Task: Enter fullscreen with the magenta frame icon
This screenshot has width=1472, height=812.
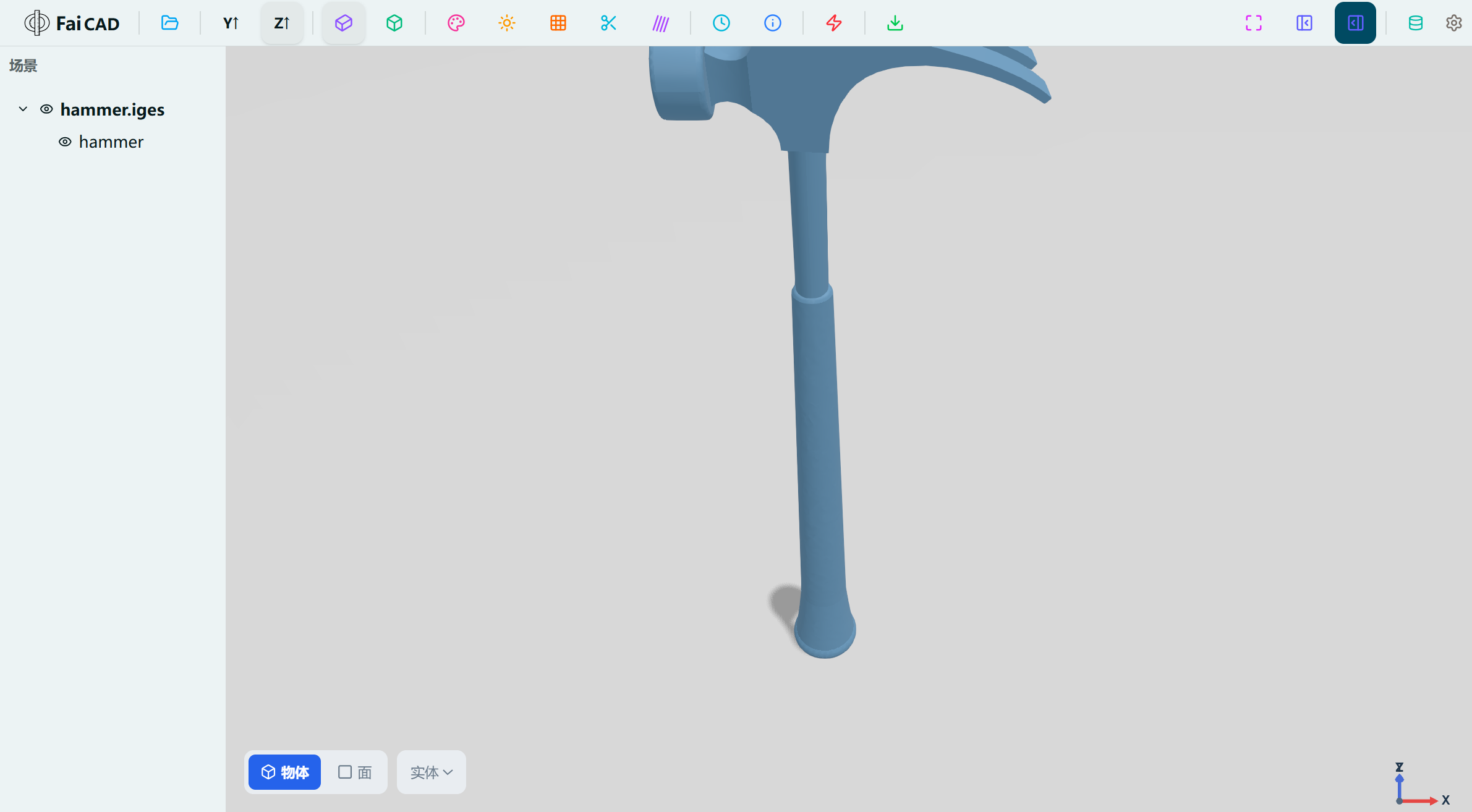Action: [x=1254, y=23]
